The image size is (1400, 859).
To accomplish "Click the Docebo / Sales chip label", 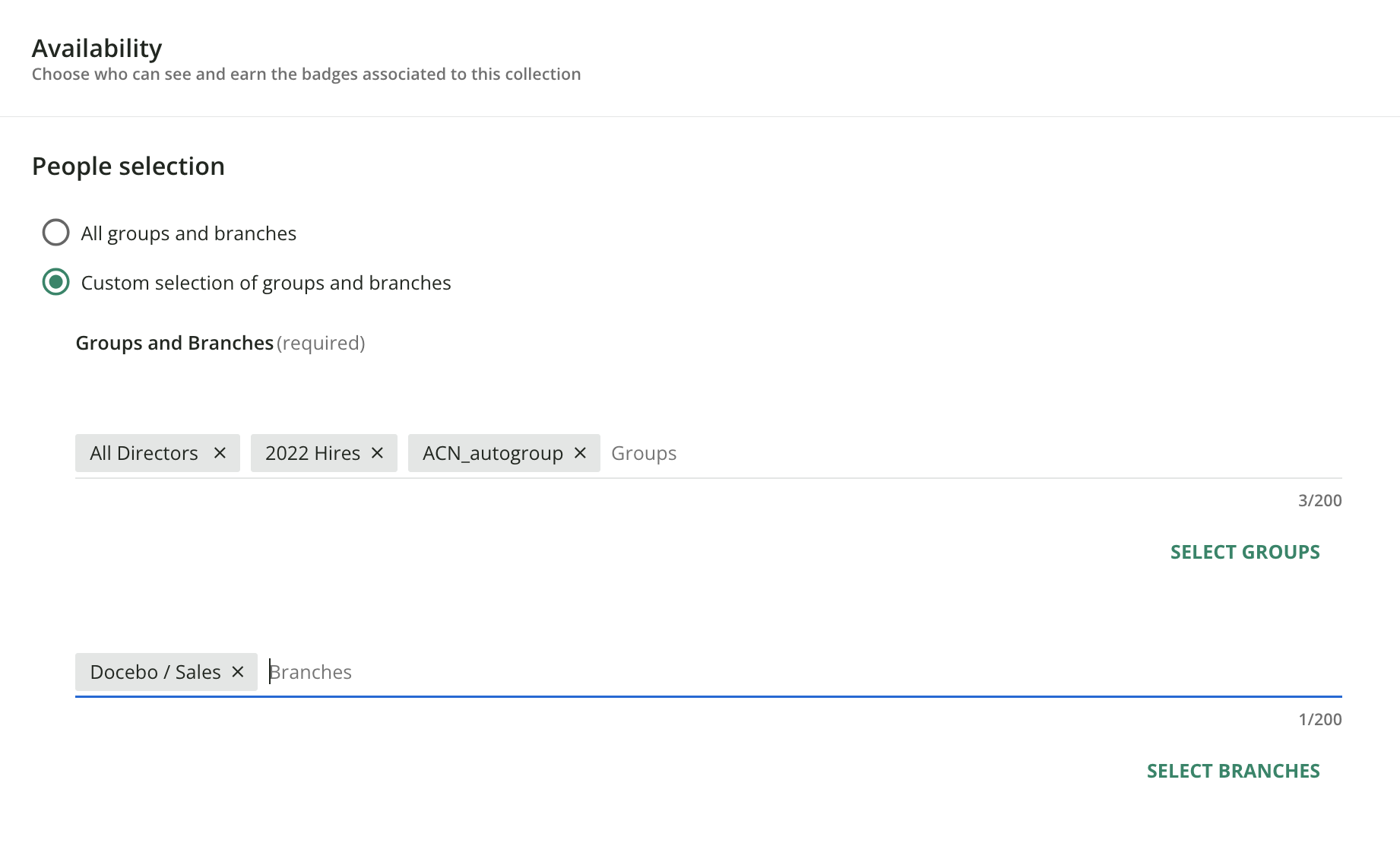I will tap(155, 672).
